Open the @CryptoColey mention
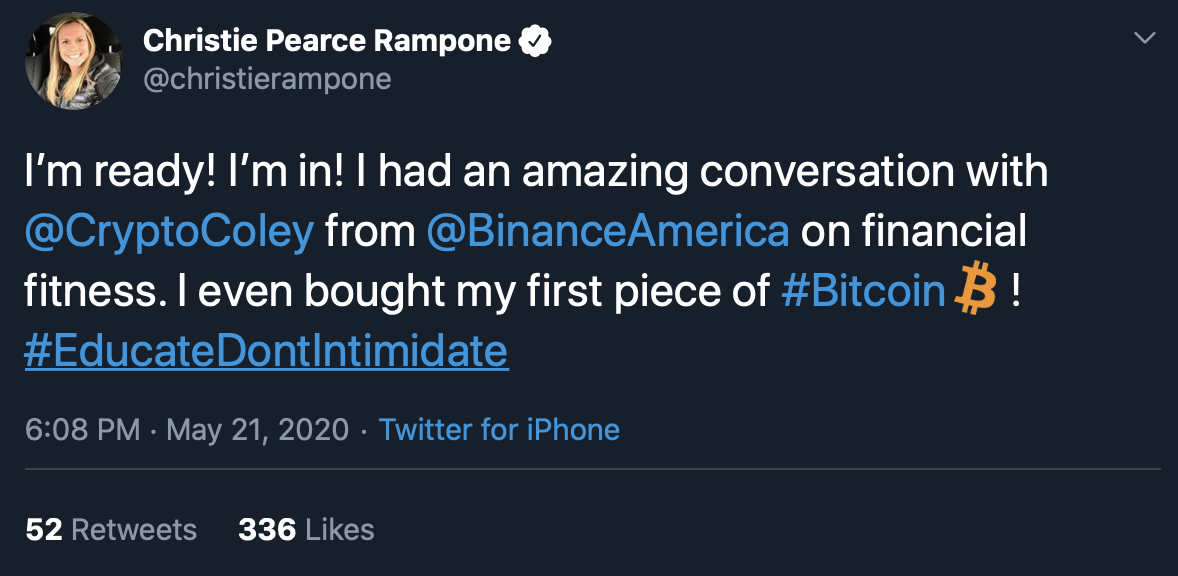Screen dimensions: 1178x576 point(169,231)
